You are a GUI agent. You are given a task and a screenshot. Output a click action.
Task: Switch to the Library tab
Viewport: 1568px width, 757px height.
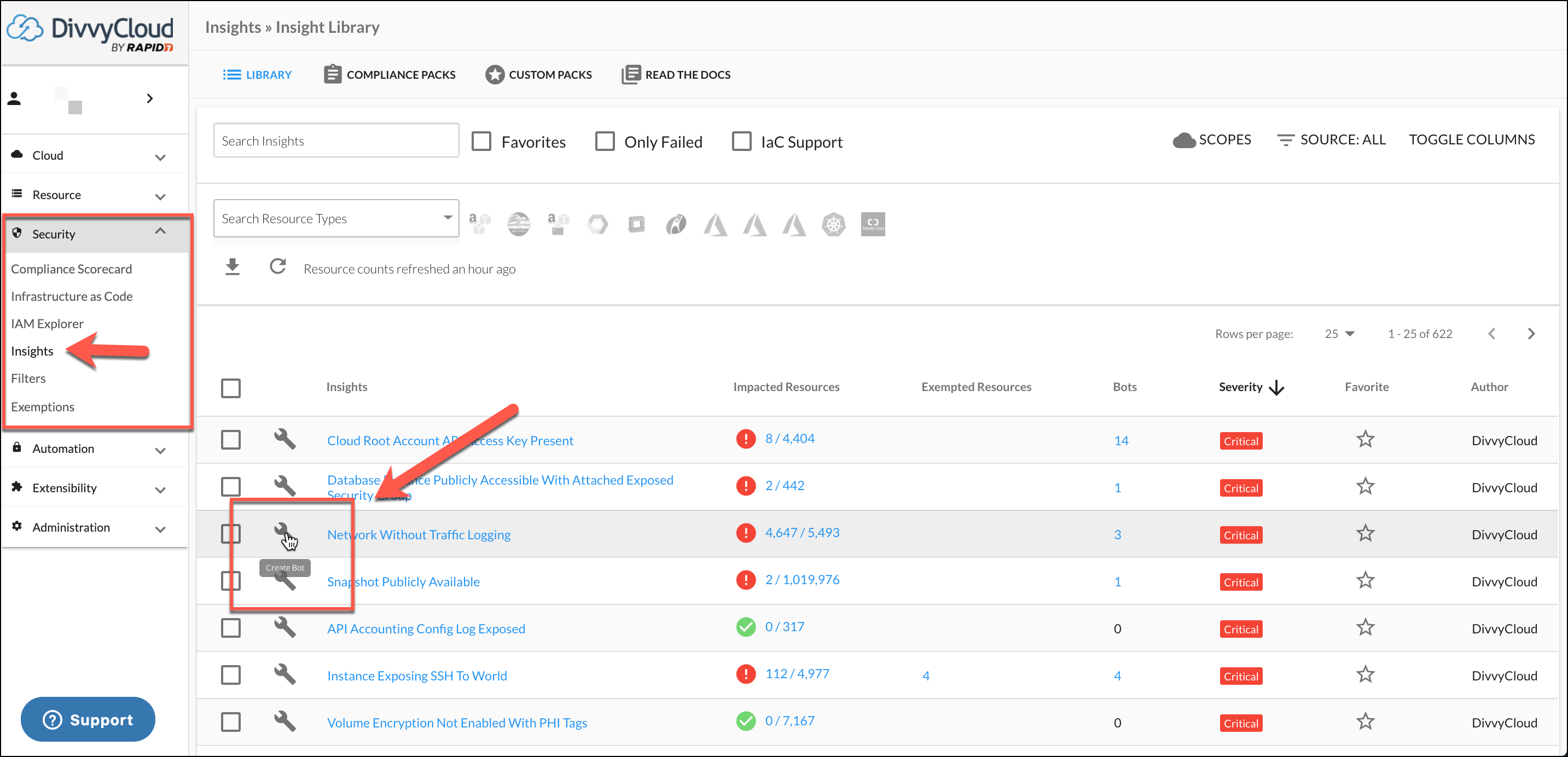click(257, 74)
